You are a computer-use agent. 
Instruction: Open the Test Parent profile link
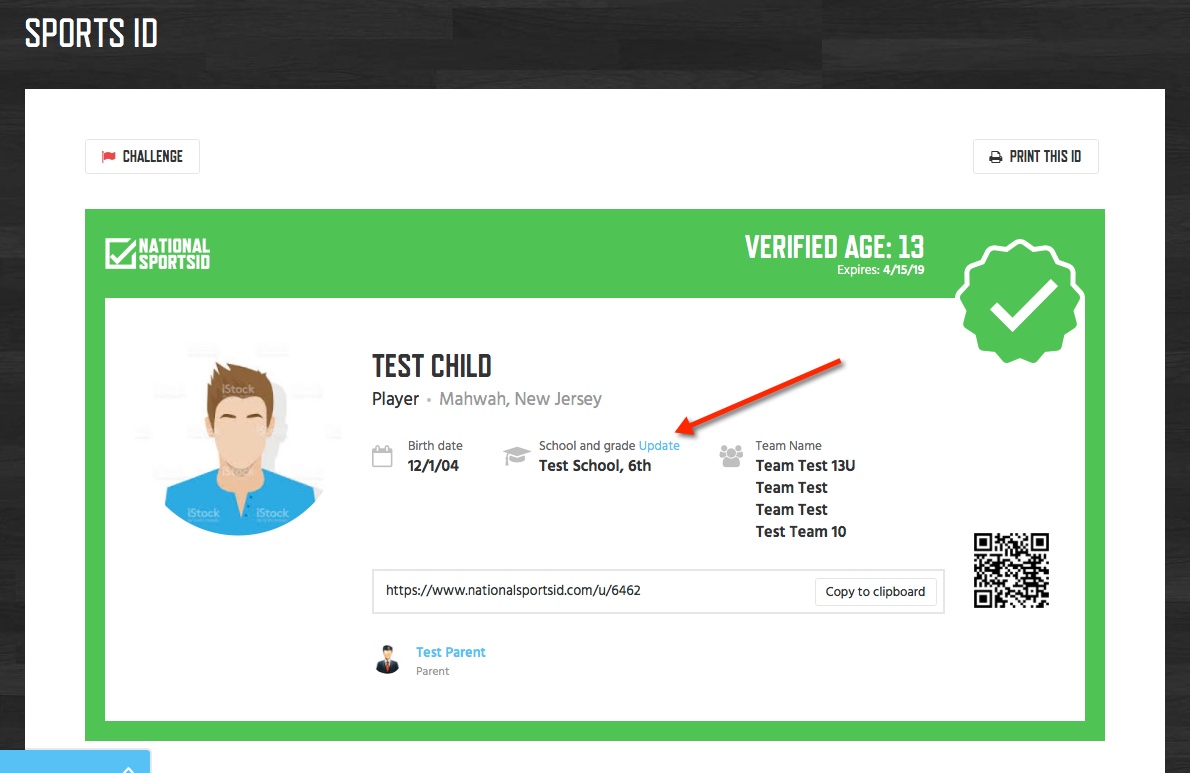point(450,652)
